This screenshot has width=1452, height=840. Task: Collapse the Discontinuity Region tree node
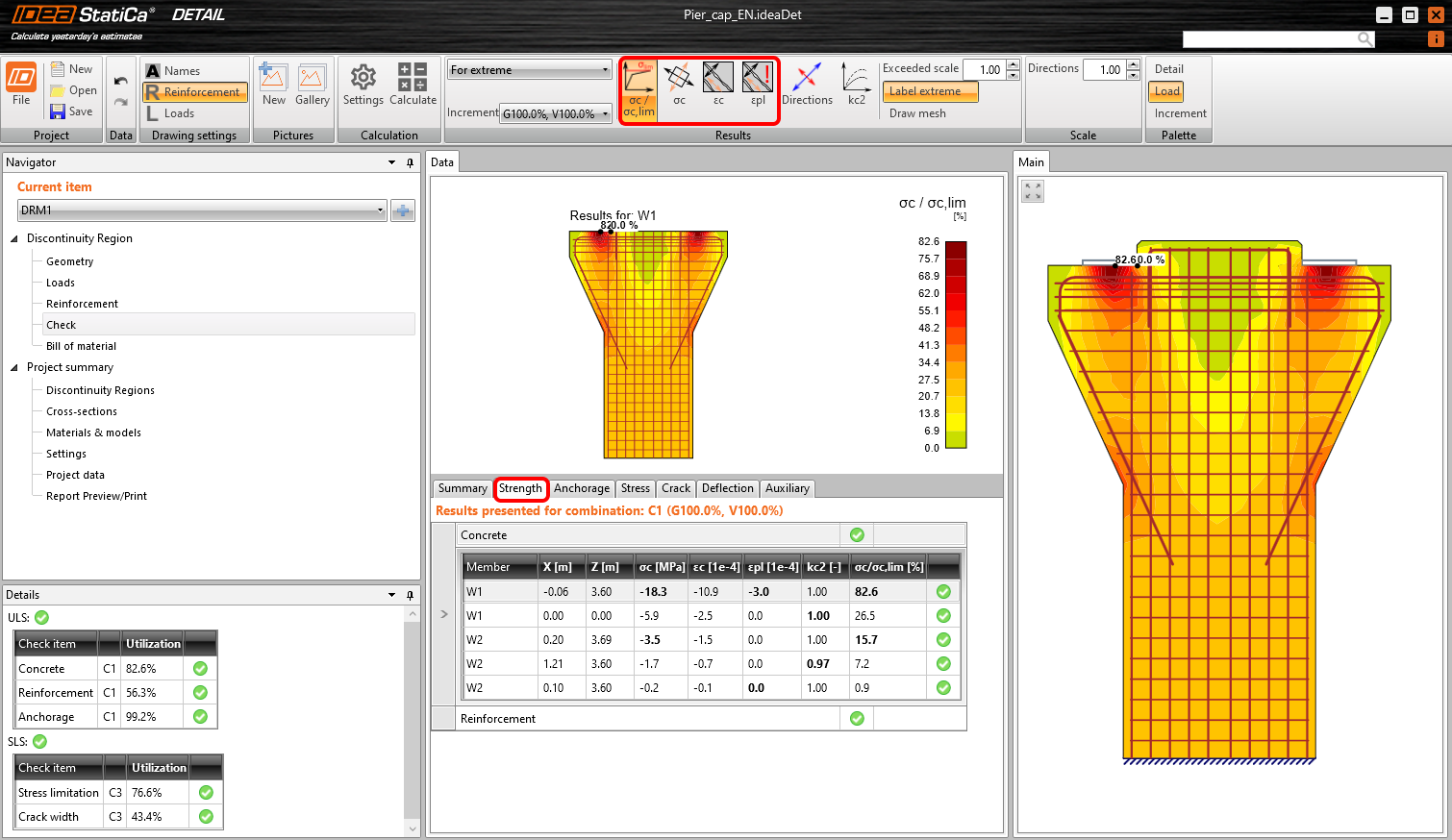[14, 238]
